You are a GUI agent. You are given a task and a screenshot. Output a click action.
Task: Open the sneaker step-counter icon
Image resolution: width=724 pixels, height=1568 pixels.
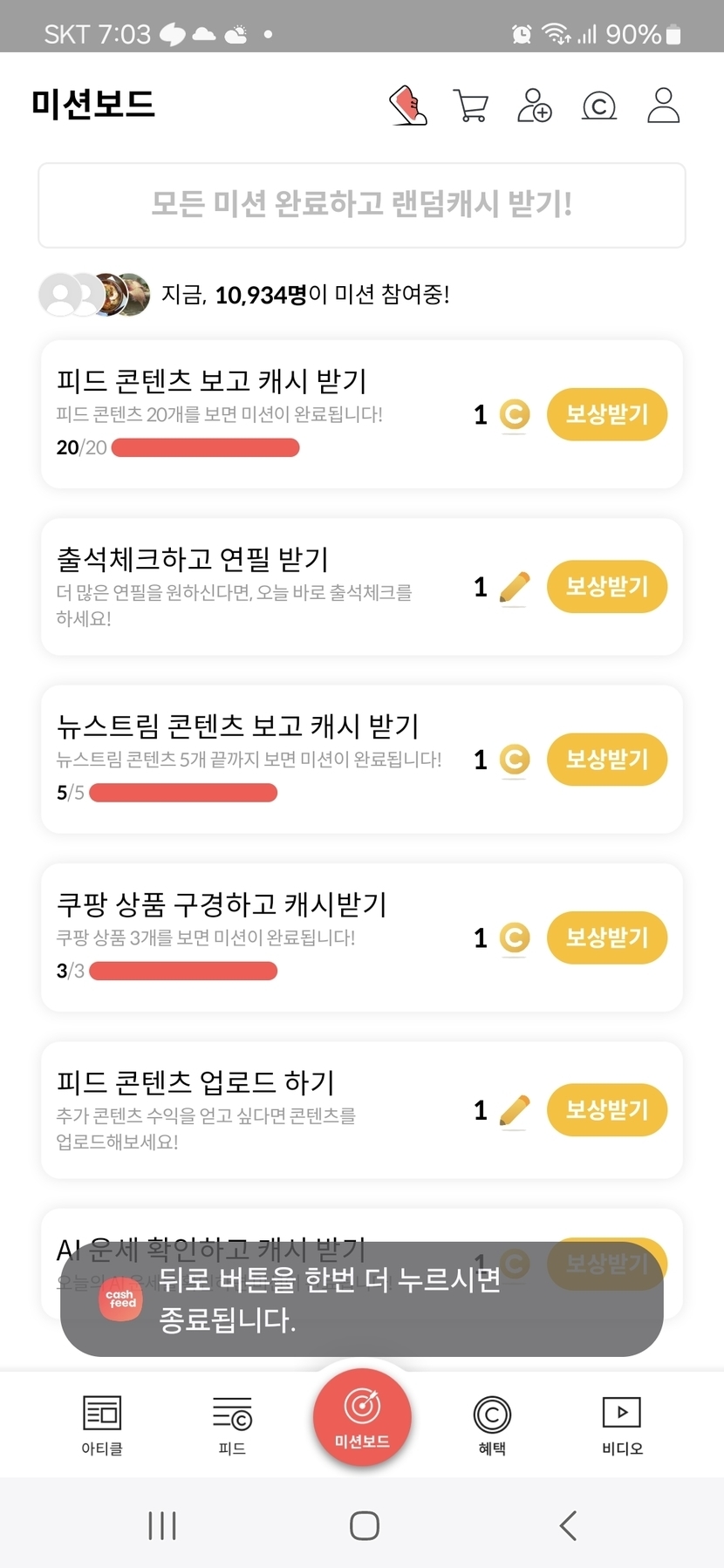click(x=407, y=106)
